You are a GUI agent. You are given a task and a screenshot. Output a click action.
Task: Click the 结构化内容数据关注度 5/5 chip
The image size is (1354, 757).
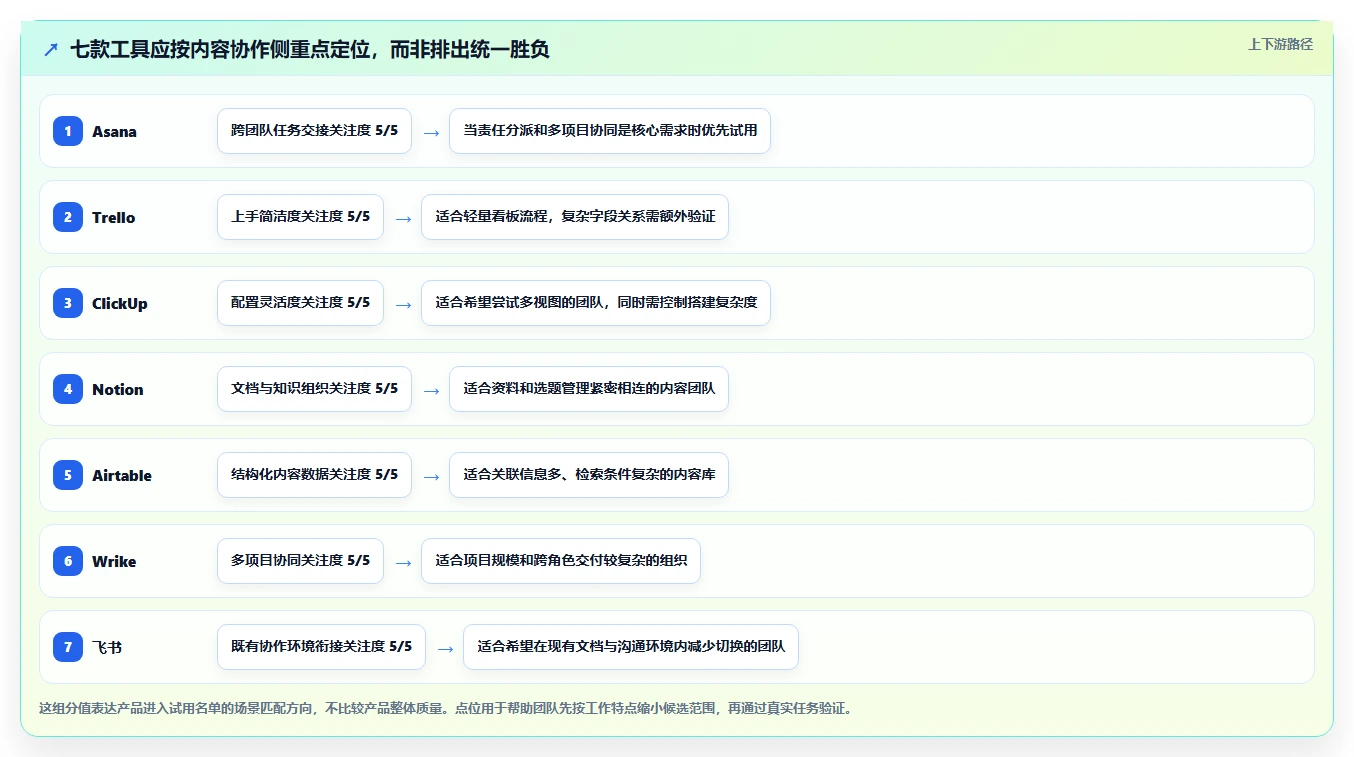(314, 475)
